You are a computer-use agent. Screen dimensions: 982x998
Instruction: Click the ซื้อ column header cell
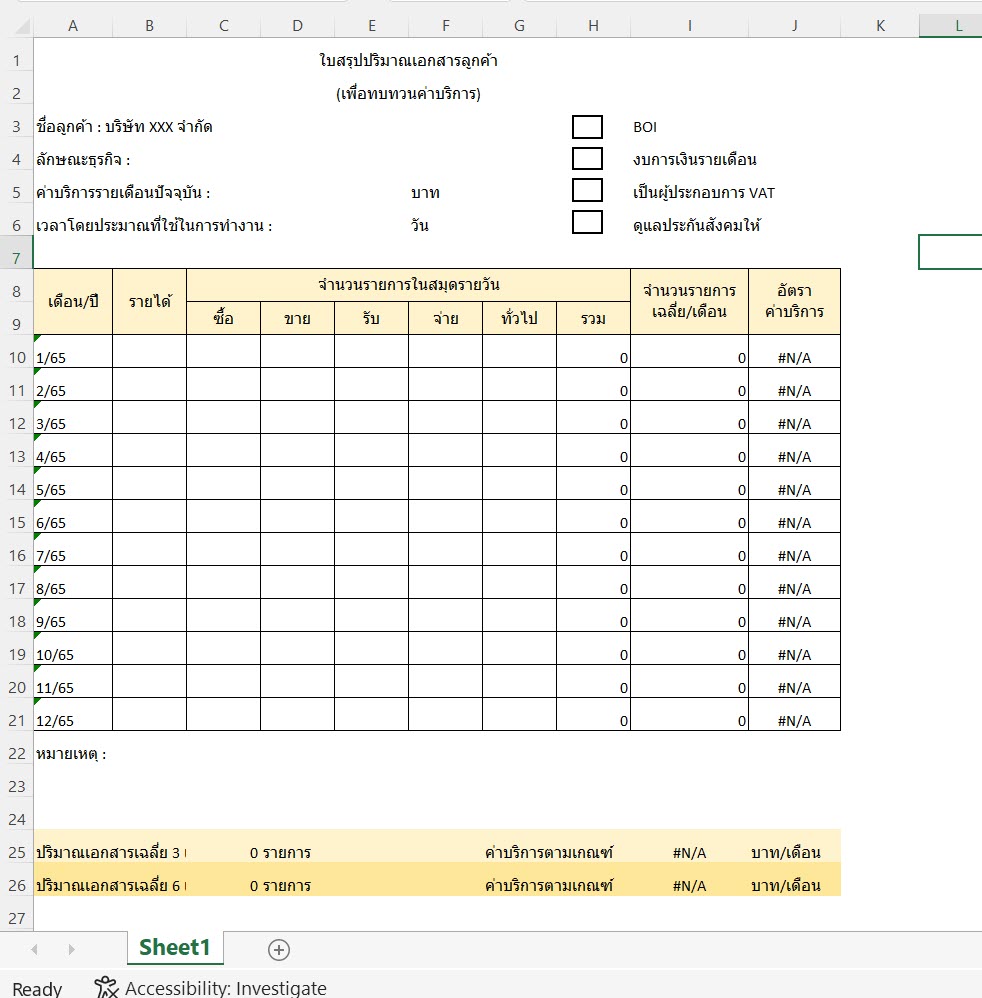(x=223, y=318)
